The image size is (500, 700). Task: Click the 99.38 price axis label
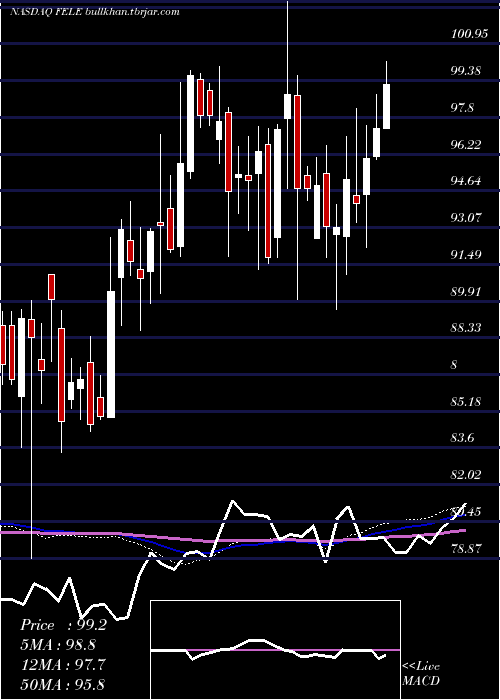pyautogui.click(x=466, y=71)
